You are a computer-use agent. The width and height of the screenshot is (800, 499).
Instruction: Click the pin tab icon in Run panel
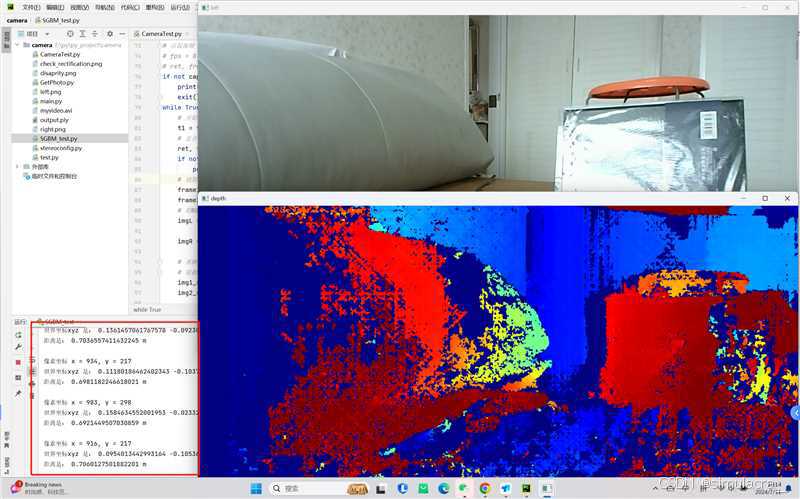pyautogui.click(x=18, y=393)
